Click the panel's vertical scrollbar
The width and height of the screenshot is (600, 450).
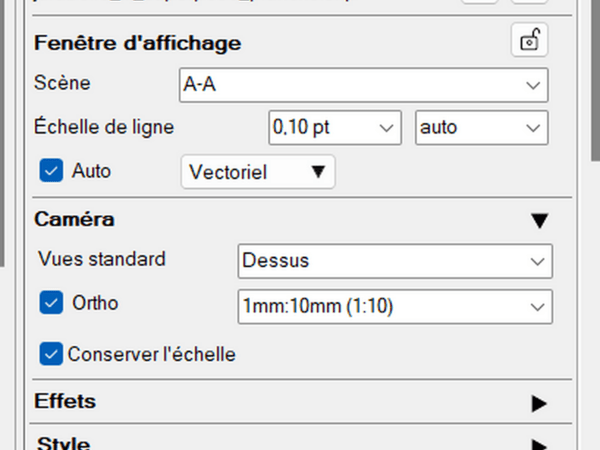596,80
